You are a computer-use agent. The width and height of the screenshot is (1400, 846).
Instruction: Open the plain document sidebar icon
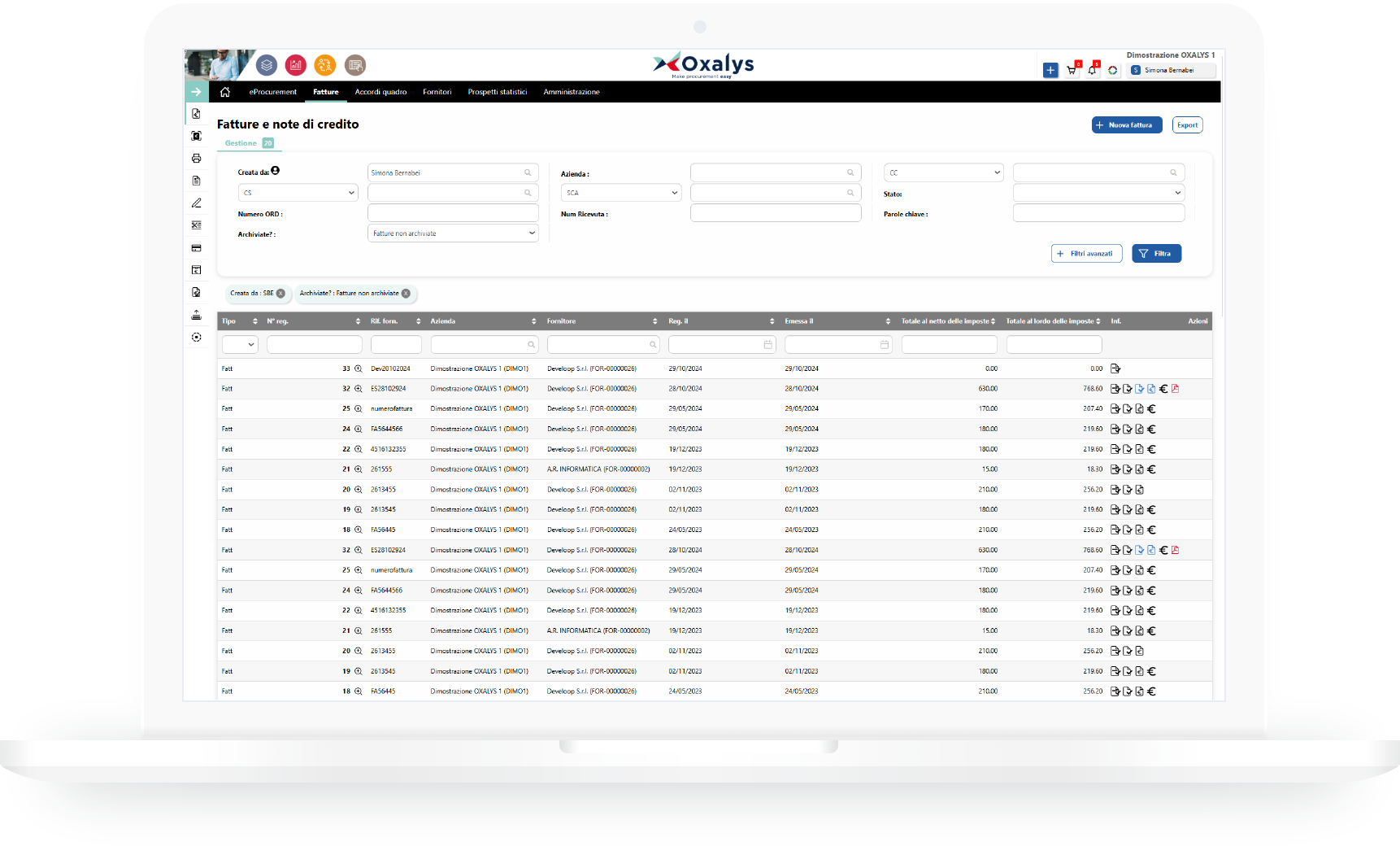coord(196,181)
